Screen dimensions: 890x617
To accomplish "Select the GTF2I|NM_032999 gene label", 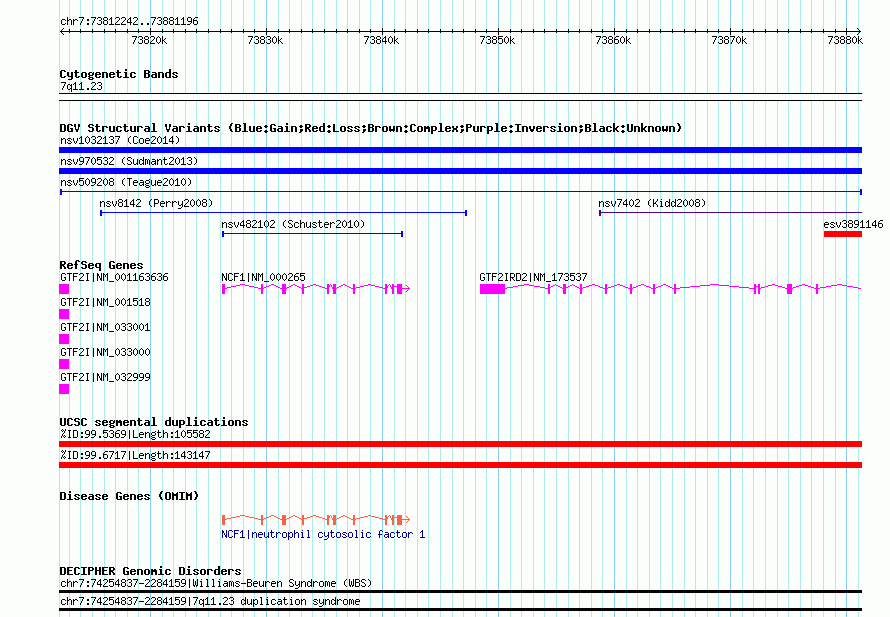I will (105, 377).
